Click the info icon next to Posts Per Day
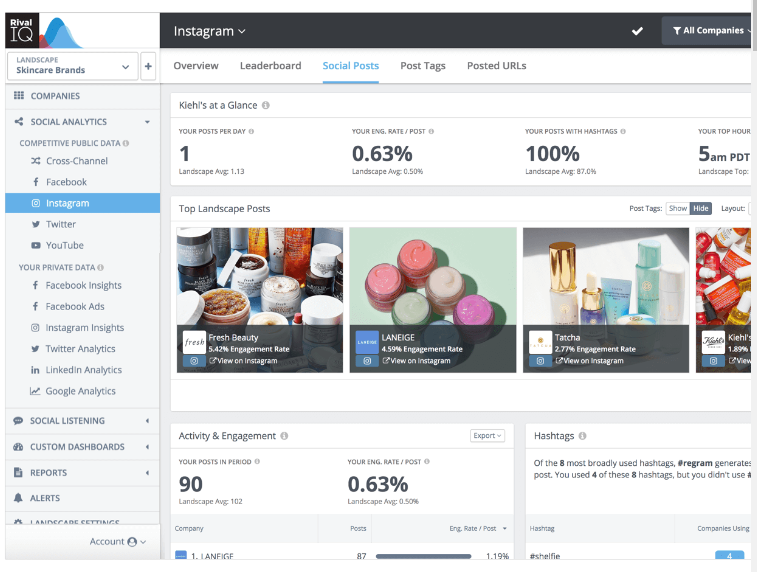Screen dimensions: 757x572 [x=251, y=131]
